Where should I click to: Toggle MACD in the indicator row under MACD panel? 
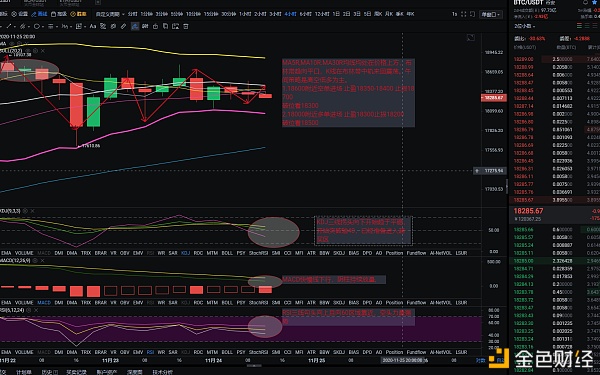44,302
